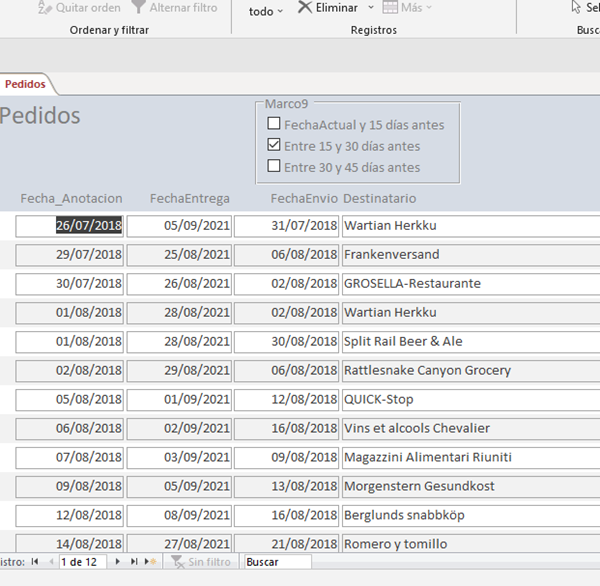Check FechaActual y 15 días antes box

pos(274,124)
